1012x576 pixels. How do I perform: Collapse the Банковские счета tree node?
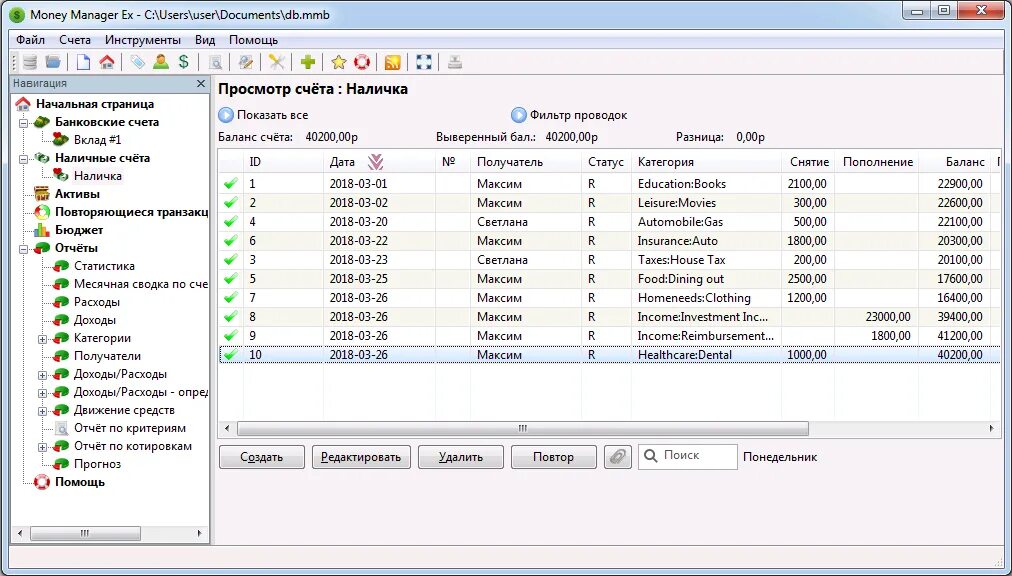point(24,122)
